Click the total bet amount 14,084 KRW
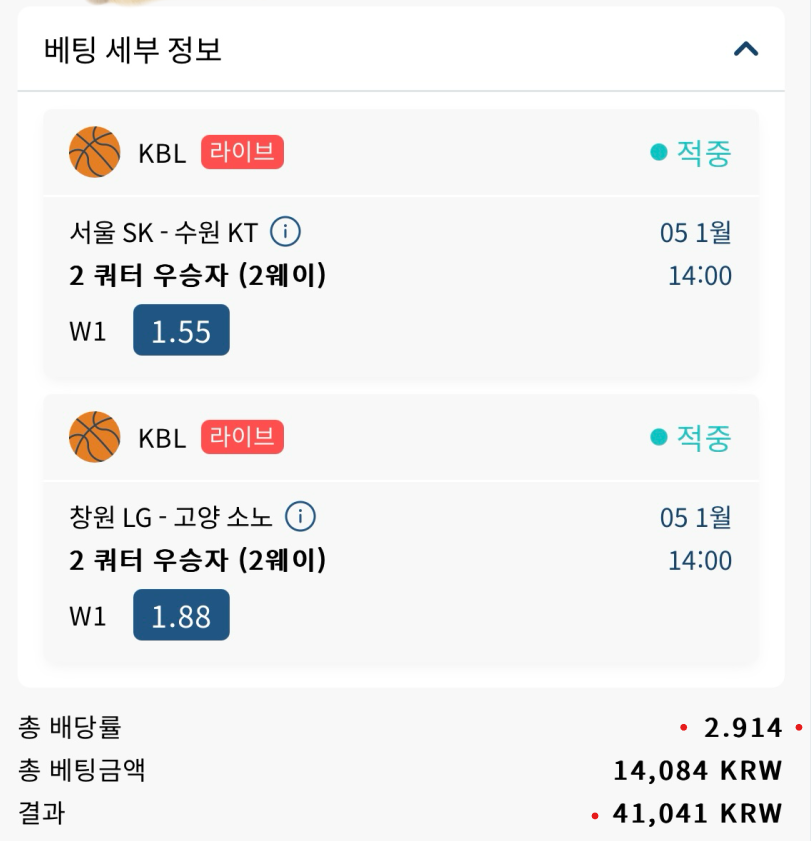 pyautogui.click(x=698, y=771)
